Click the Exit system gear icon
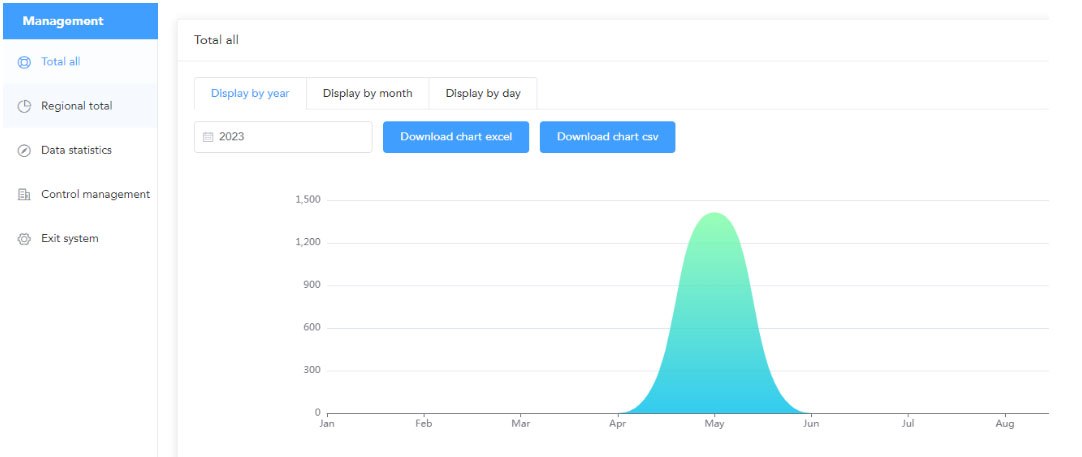 click(x=25, y=239)
